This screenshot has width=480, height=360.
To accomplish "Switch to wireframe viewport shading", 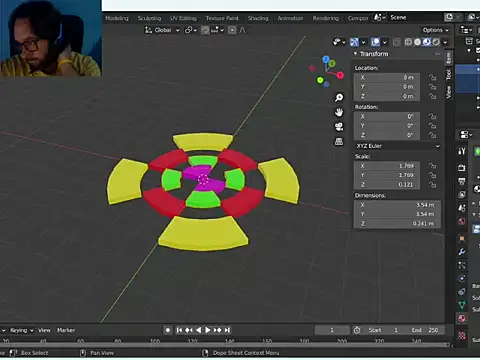I will pos(408,42).
